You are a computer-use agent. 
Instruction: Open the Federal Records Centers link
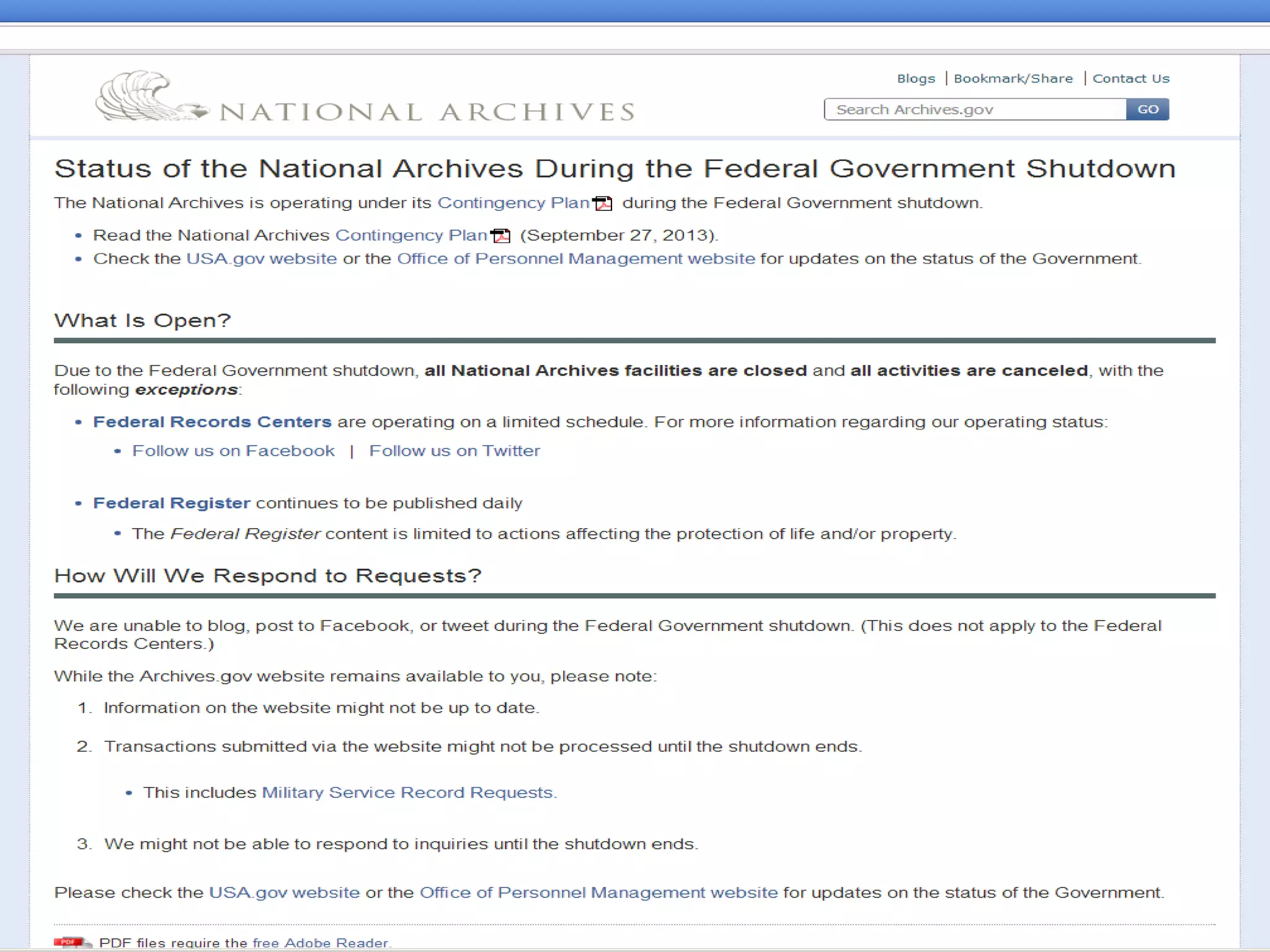click(212, 422)
